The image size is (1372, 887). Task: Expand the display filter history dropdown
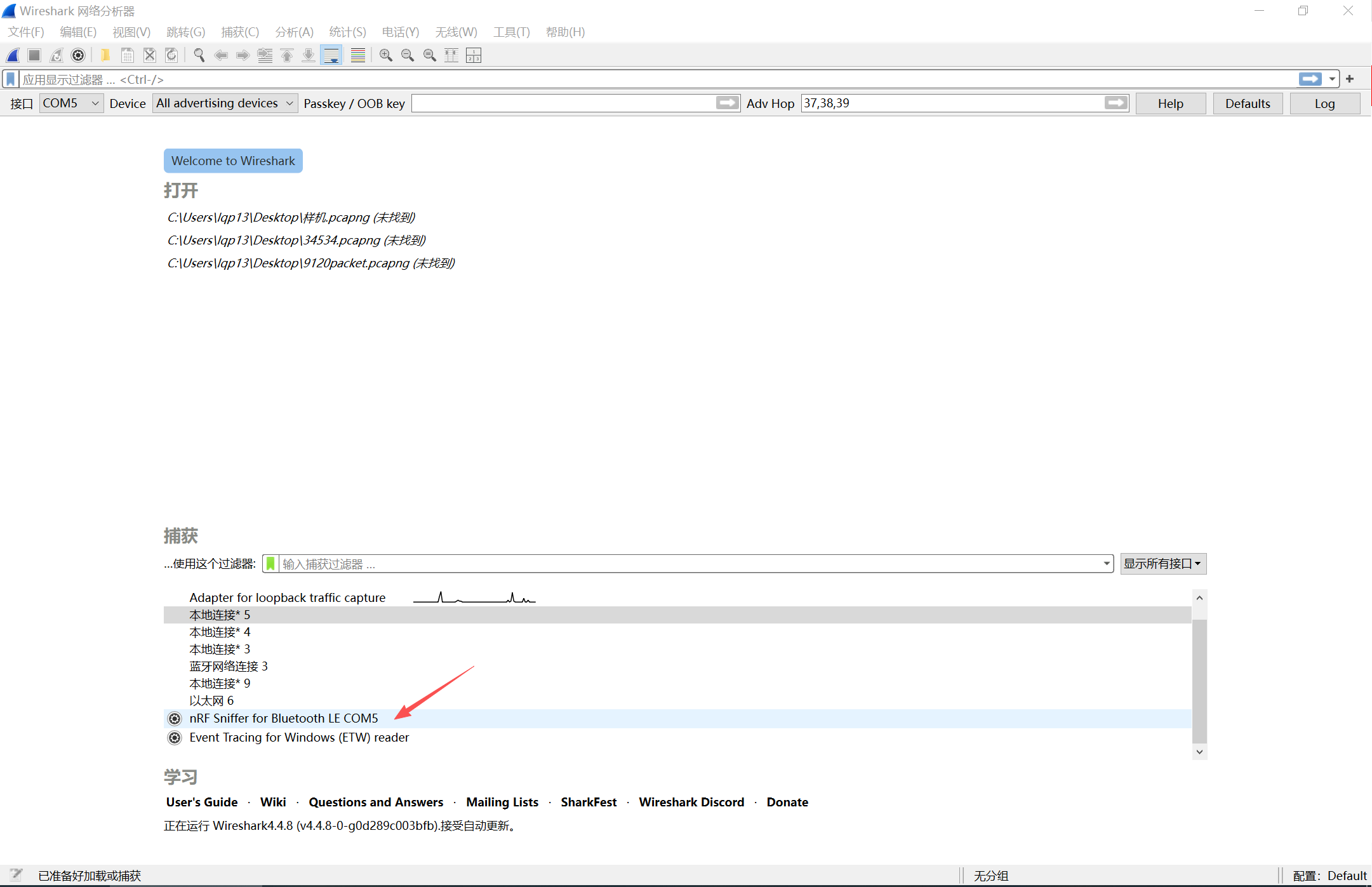coord(1332,79)
